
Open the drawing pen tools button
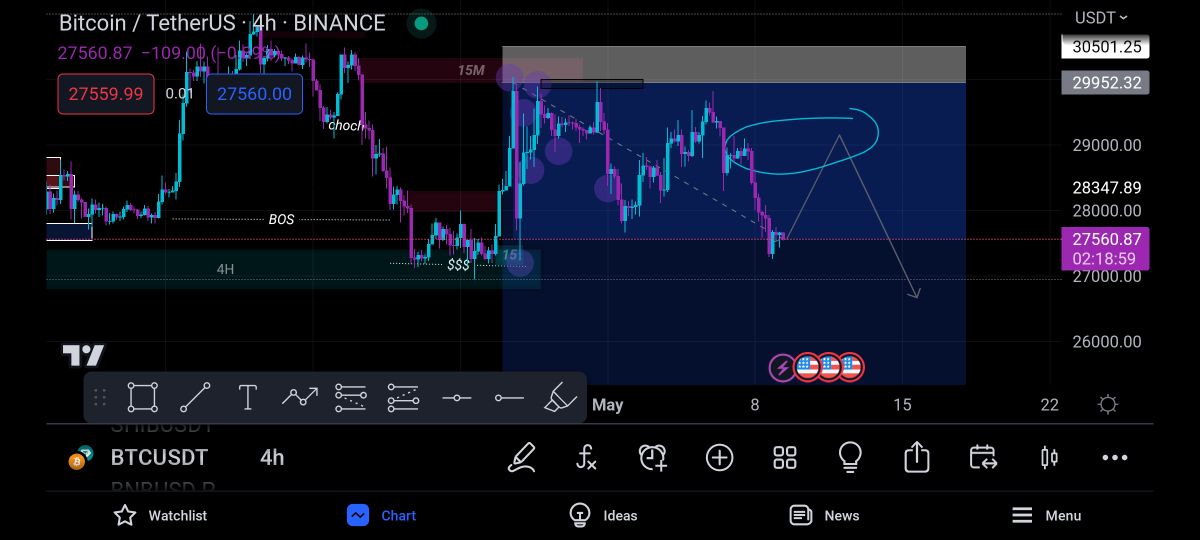point(521,458)
